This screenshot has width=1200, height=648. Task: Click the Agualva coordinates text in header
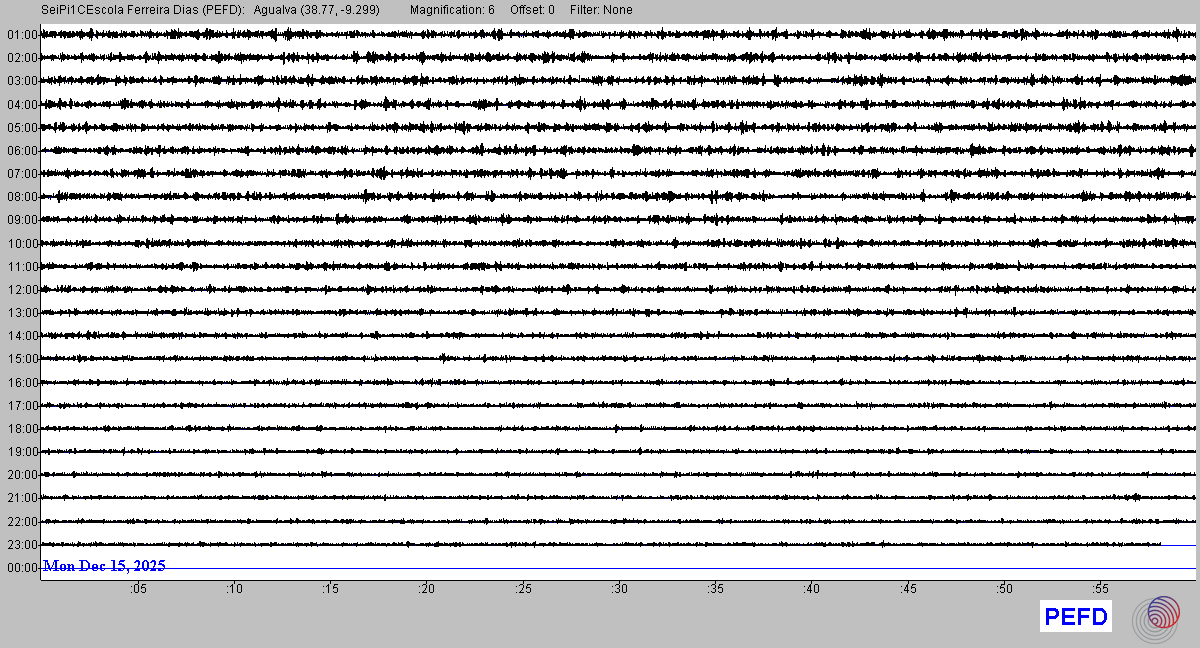[316, 10]
